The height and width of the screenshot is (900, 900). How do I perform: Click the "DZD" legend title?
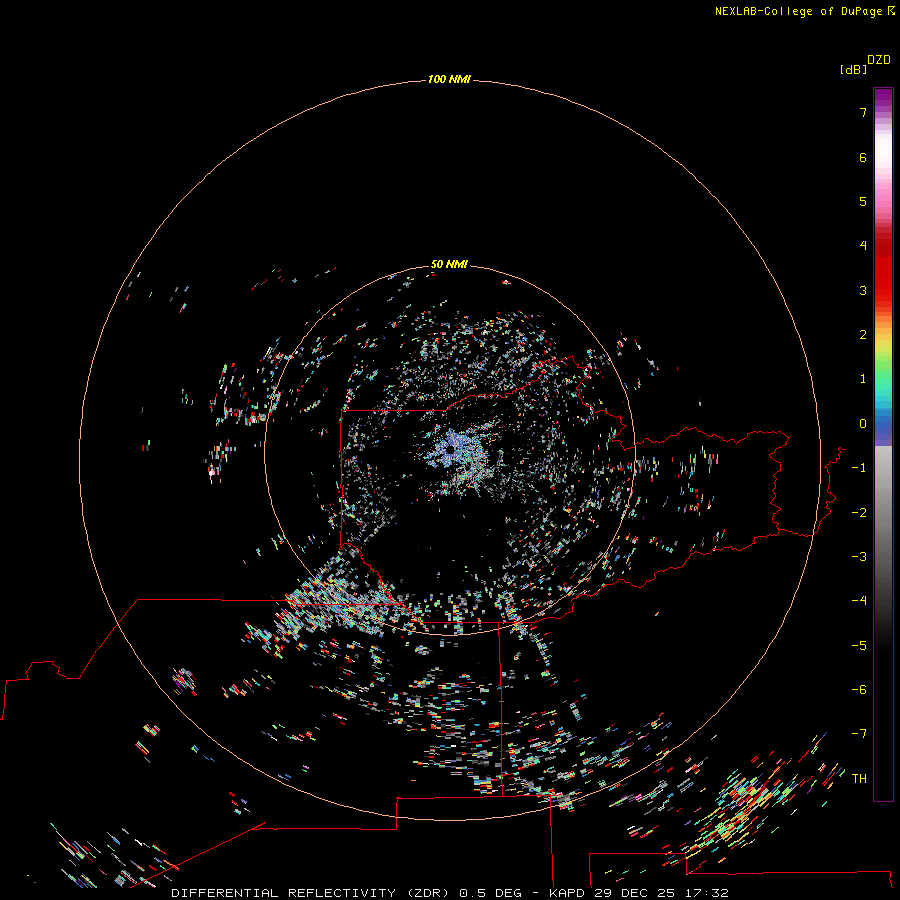click(x=879, y=60)
